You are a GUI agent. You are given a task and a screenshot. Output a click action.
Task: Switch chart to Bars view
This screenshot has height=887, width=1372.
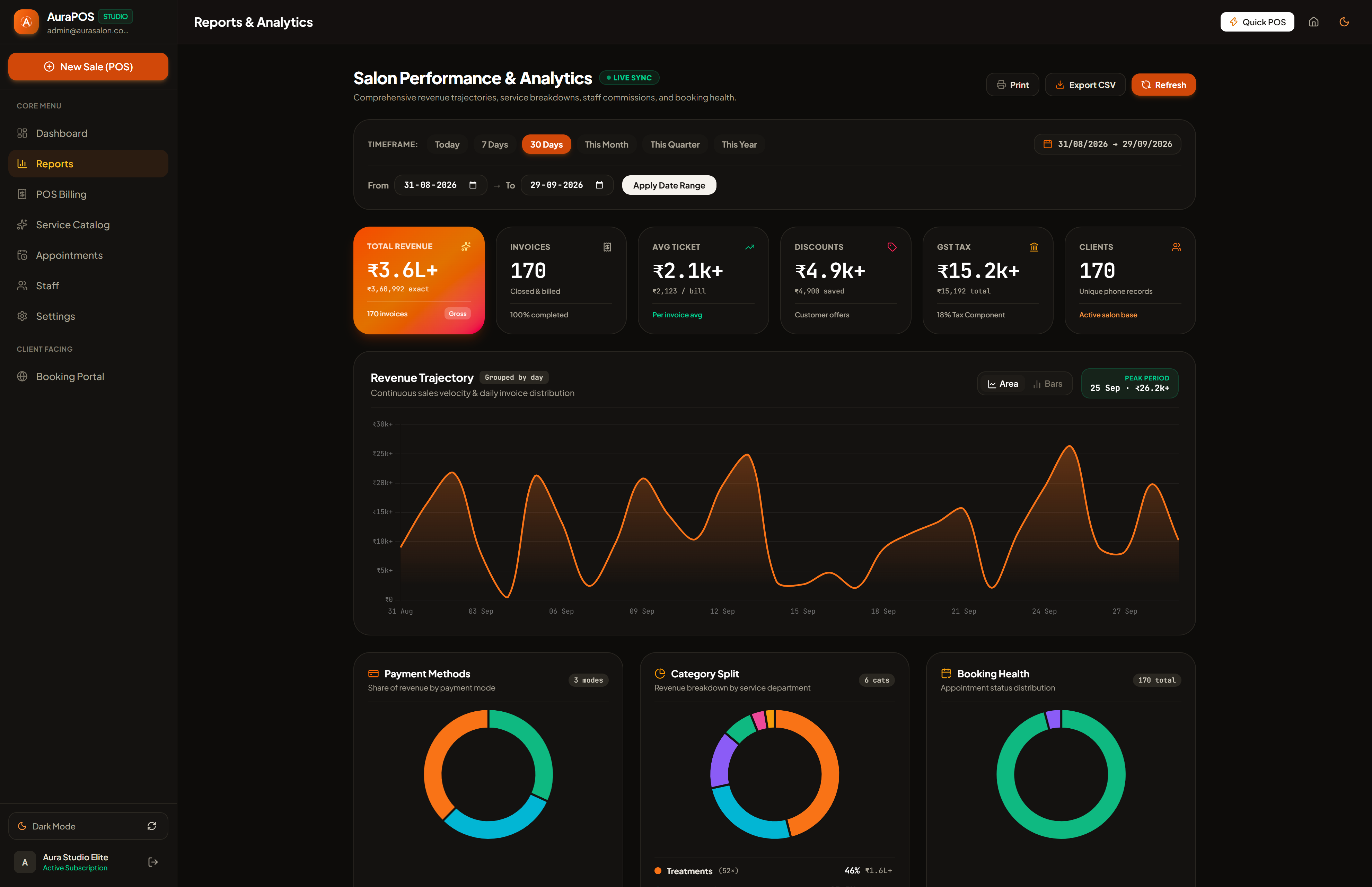(x=1048, y=384)
